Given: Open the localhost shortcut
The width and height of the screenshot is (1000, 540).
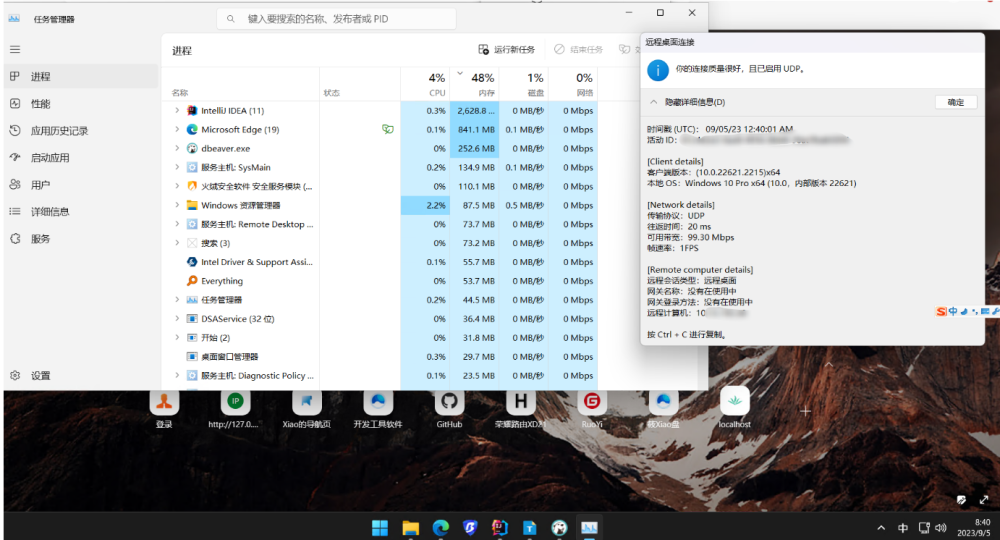Looking at the screenshot, I should point(735,409).
